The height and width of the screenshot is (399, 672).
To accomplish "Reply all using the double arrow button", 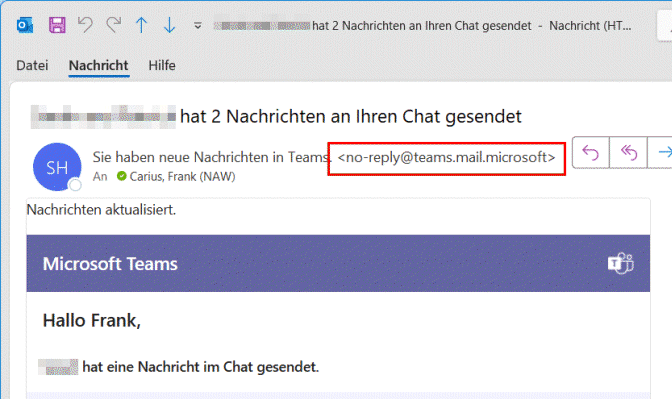I will (628, 152).
